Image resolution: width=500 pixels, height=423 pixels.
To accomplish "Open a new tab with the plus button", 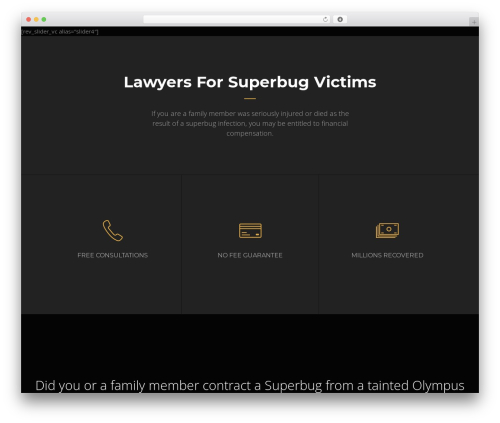I will click(x=474, y=22).
